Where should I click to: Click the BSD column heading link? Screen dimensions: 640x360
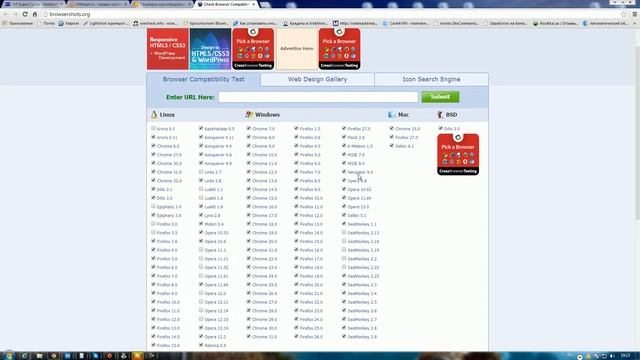pos(451,115)
